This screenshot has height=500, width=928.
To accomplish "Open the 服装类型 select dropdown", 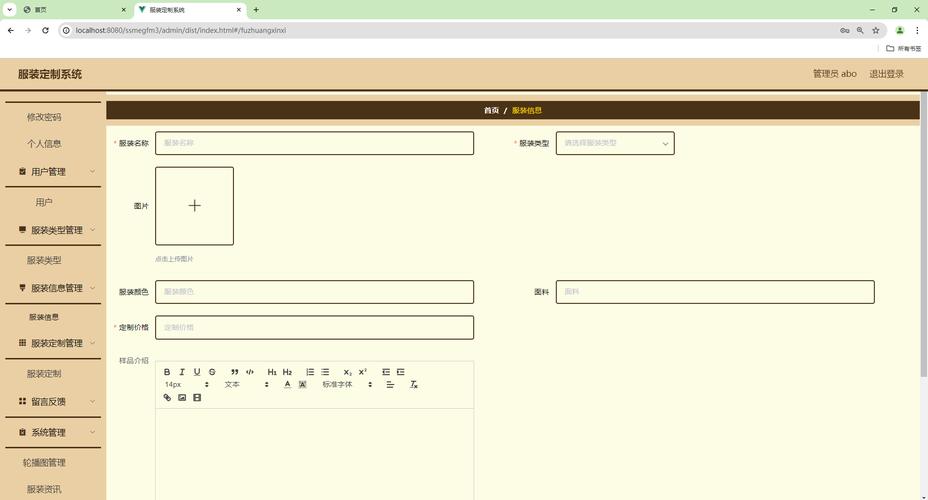I will (615, 143).
